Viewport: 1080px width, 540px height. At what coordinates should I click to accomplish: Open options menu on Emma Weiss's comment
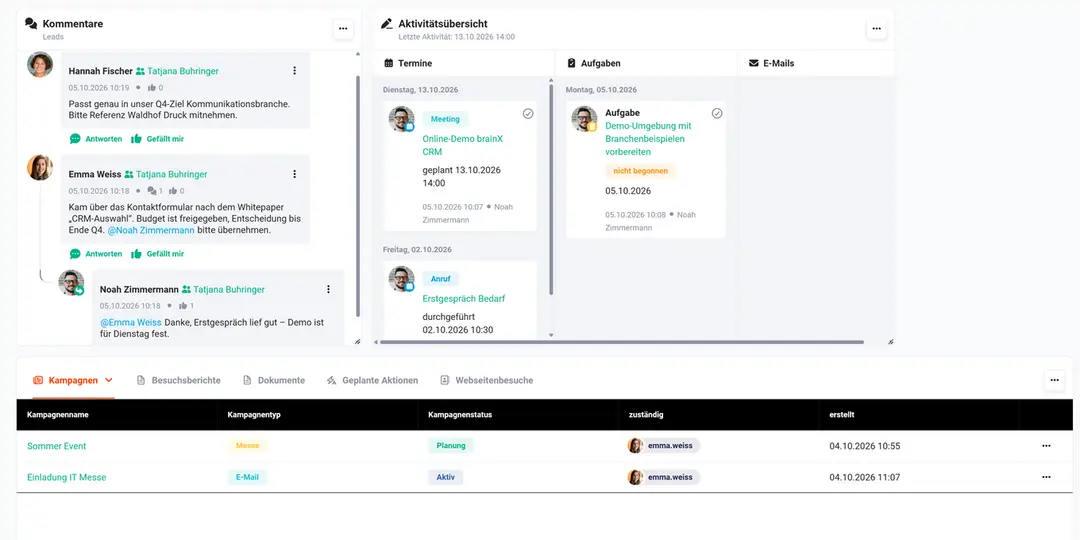click(295, 174)
